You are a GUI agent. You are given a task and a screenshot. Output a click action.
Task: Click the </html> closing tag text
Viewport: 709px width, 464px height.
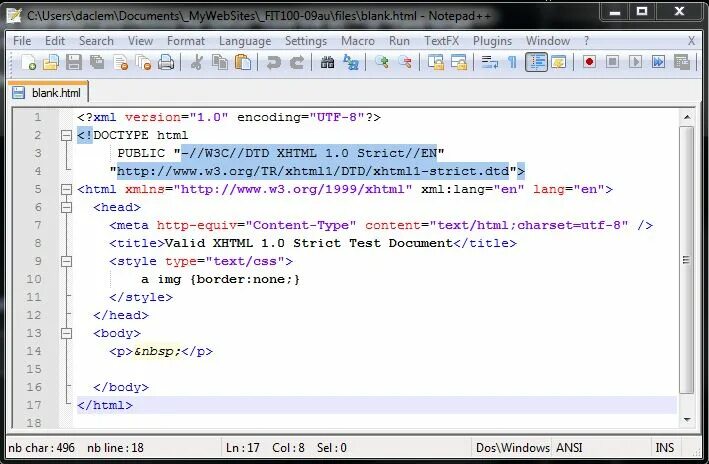tap(105, 405)
